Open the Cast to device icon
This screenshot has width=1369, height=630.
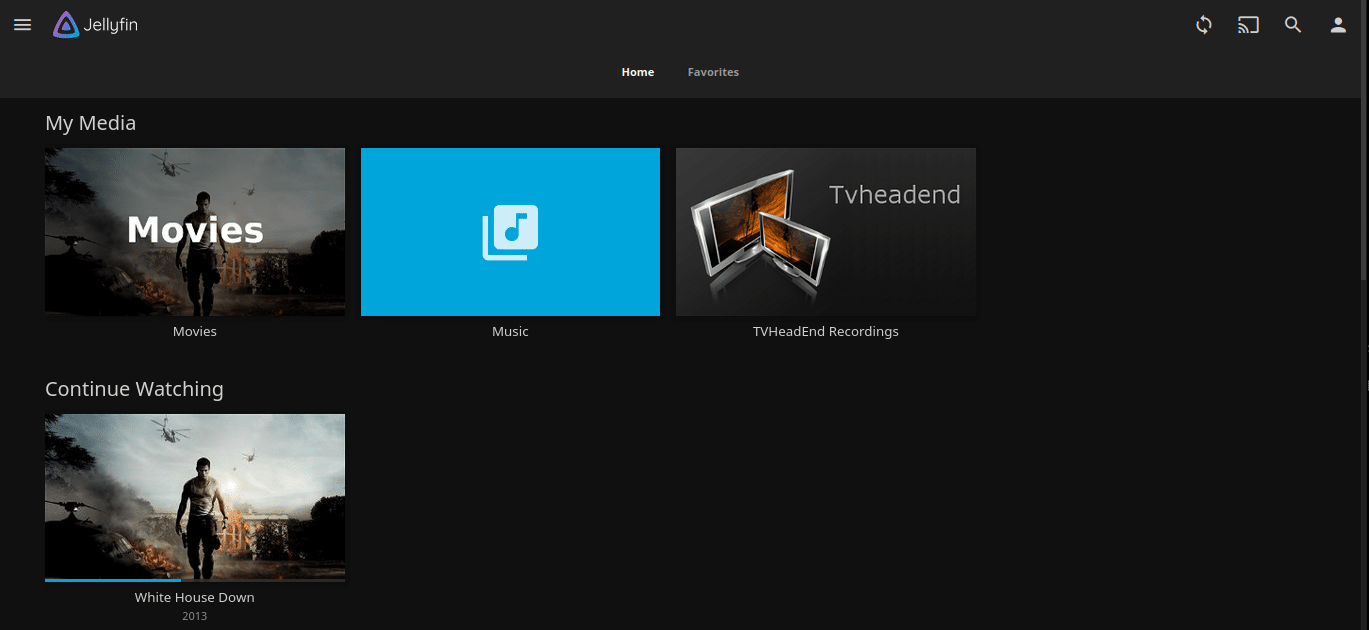[x=1248, y=25]
